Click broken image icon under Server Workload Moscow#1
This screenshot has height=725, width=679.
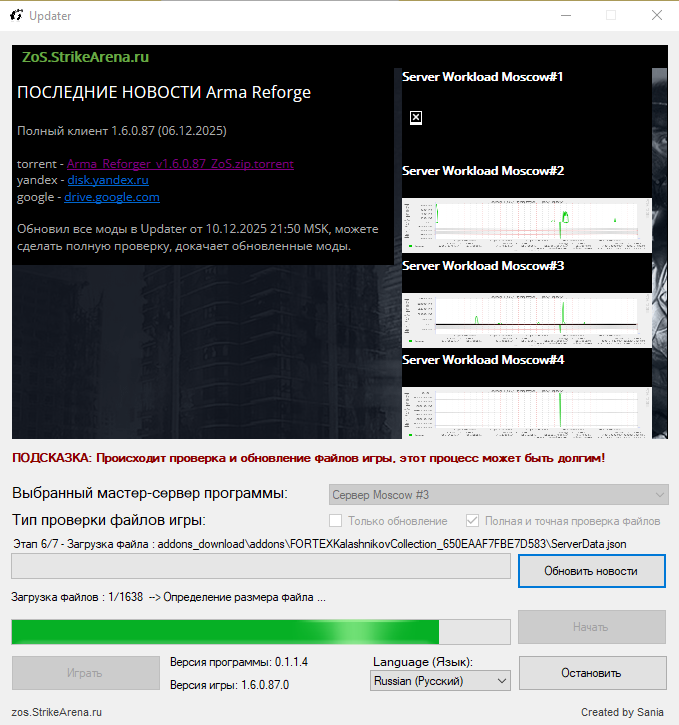tap(416, 118)
